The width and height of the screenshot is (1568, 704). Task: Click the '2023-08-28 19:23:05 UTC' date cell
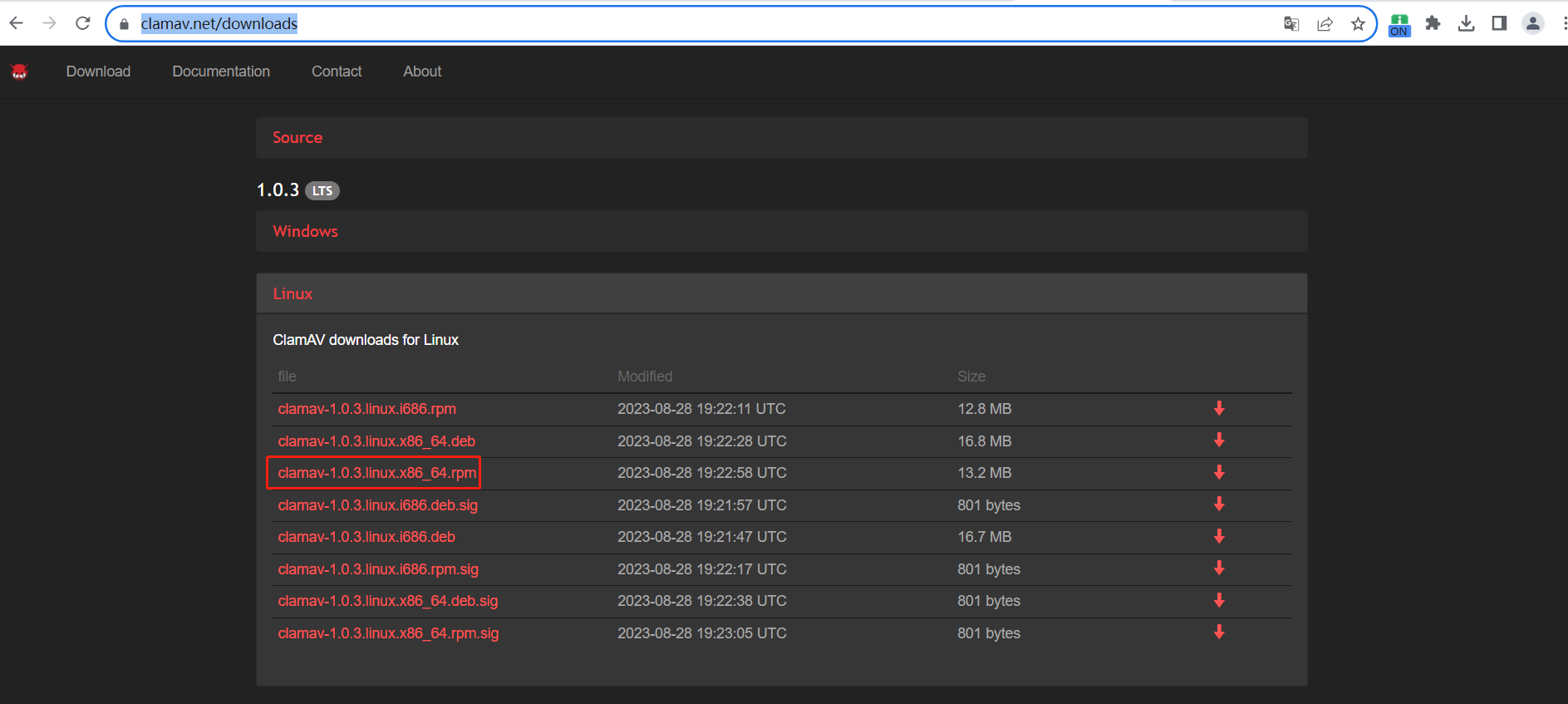pos(701,633)
